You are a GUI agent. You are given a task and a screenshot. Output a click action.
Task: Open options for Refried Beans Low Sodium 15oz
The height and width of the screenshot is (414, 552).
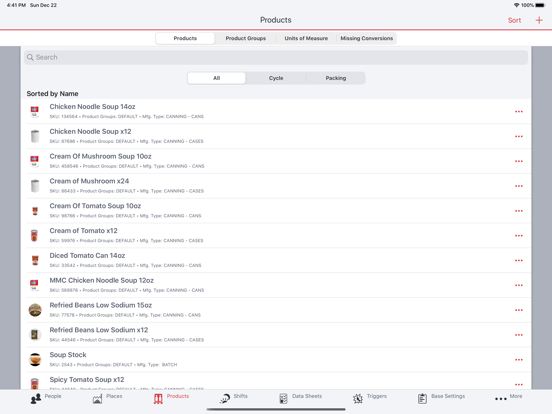519,310
